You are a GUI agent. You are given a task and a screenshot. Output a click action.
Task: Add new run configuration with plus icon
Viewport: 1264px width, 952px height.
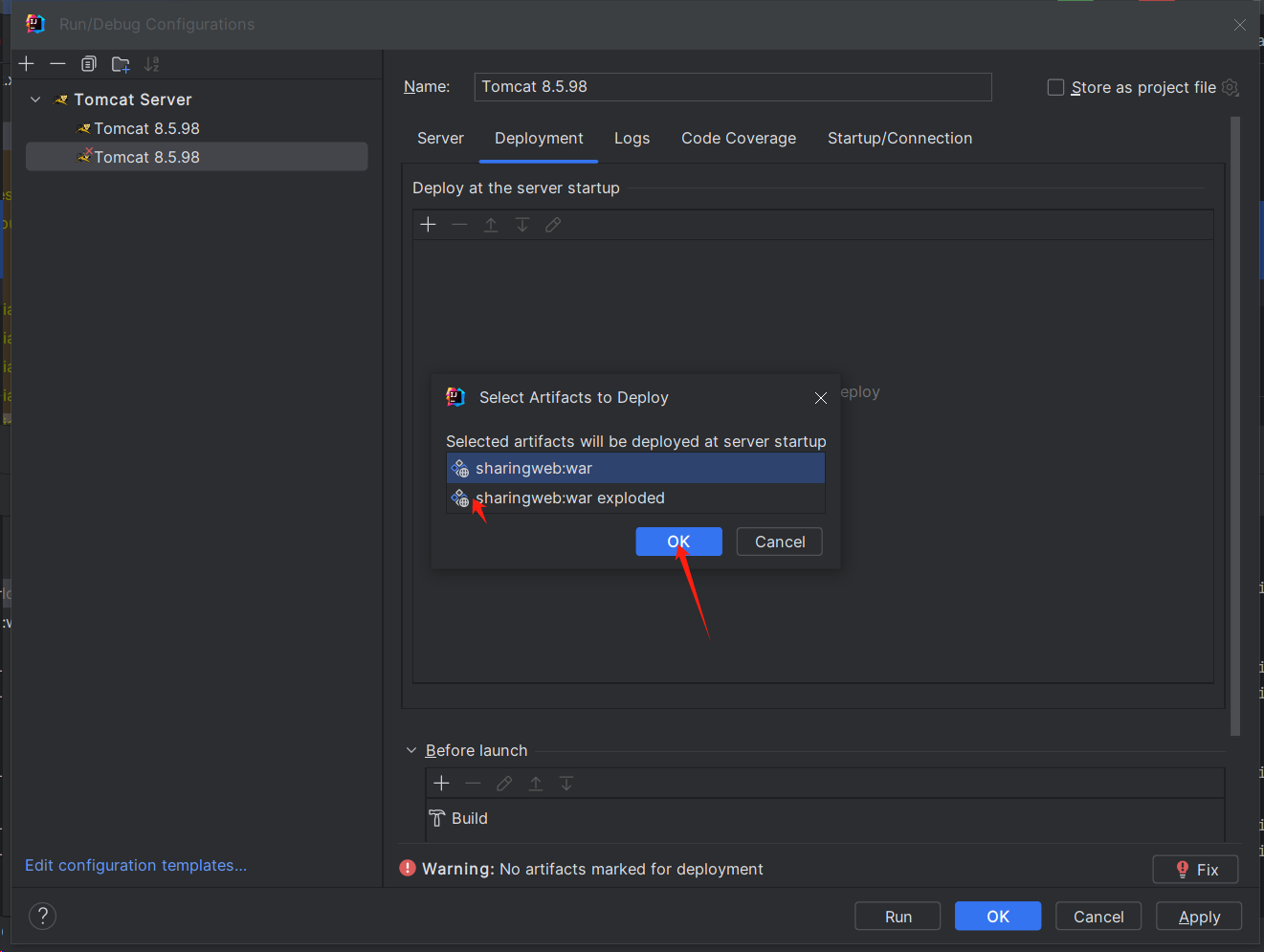27,64
